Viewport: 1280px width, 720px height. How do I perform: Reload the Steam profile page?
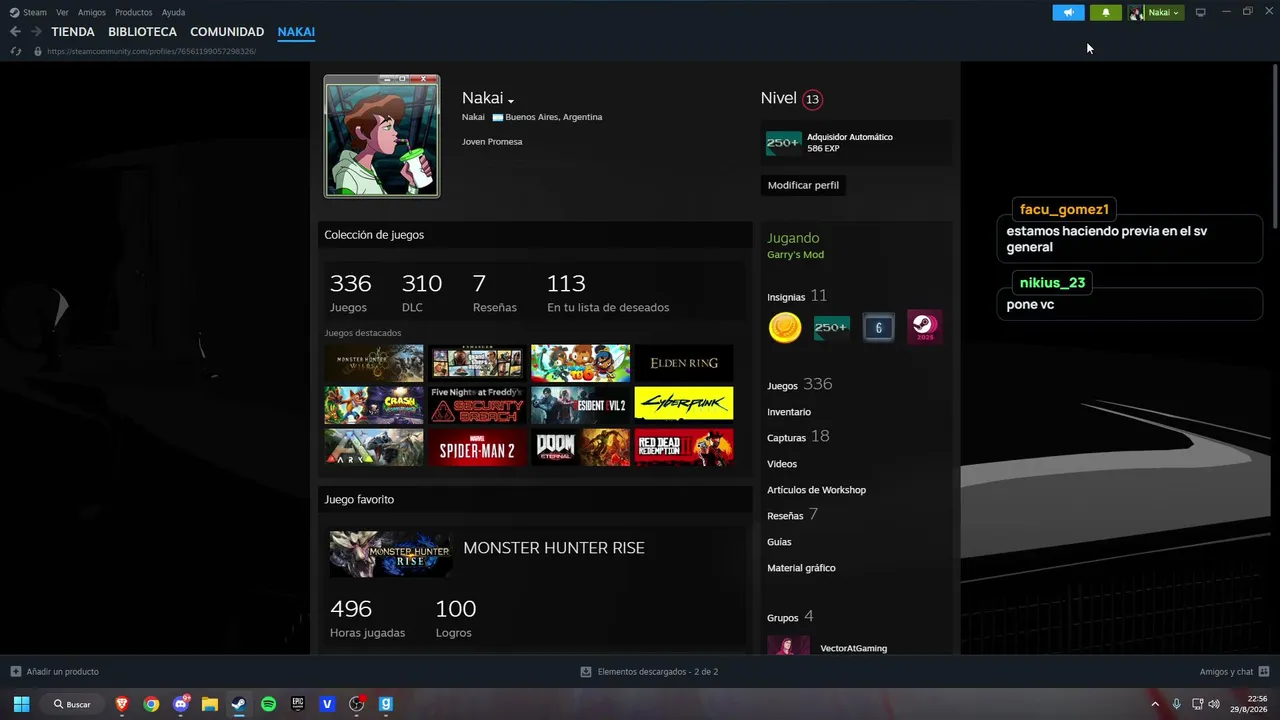click(x=16, y=51)
